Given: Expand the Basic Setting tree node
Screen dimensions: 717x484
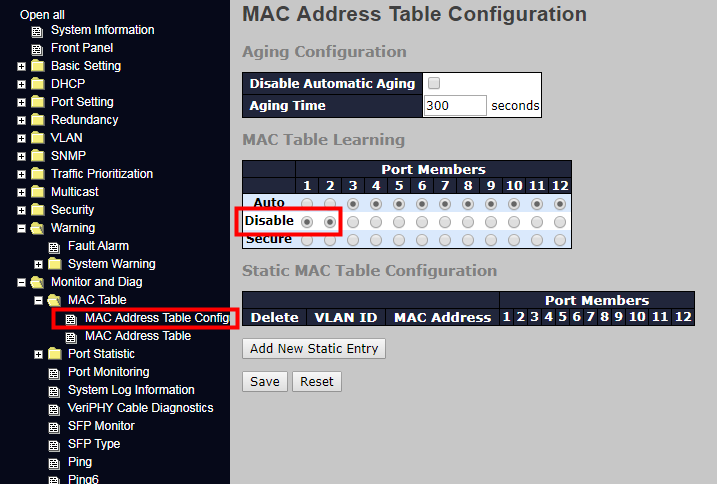Looking at the screenshot, I should 21,67.
